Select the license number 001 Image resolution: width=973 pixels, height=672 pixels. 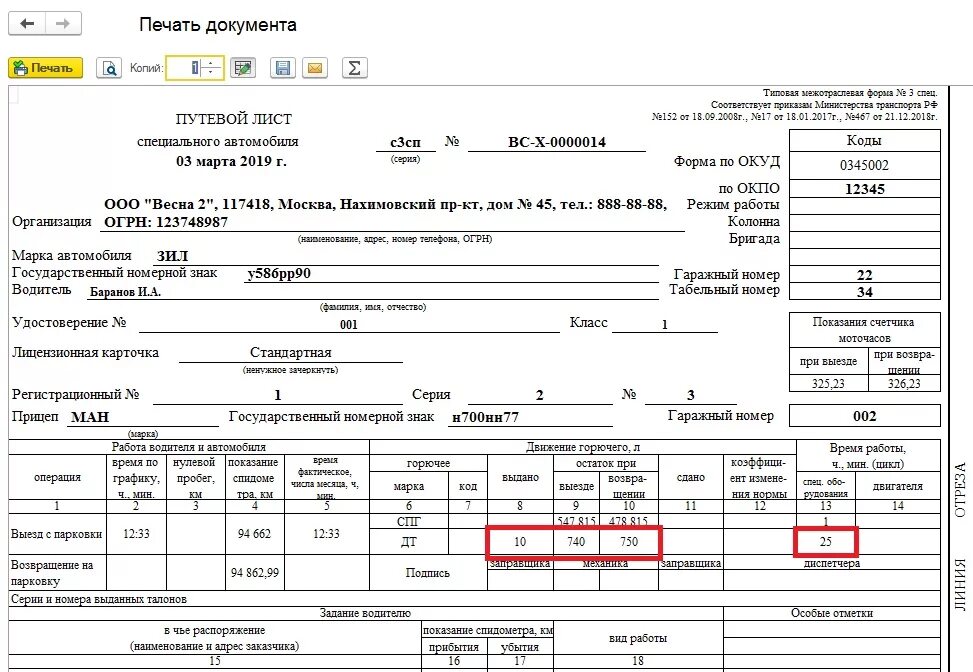pyautogui.click(x=349, y=324)
